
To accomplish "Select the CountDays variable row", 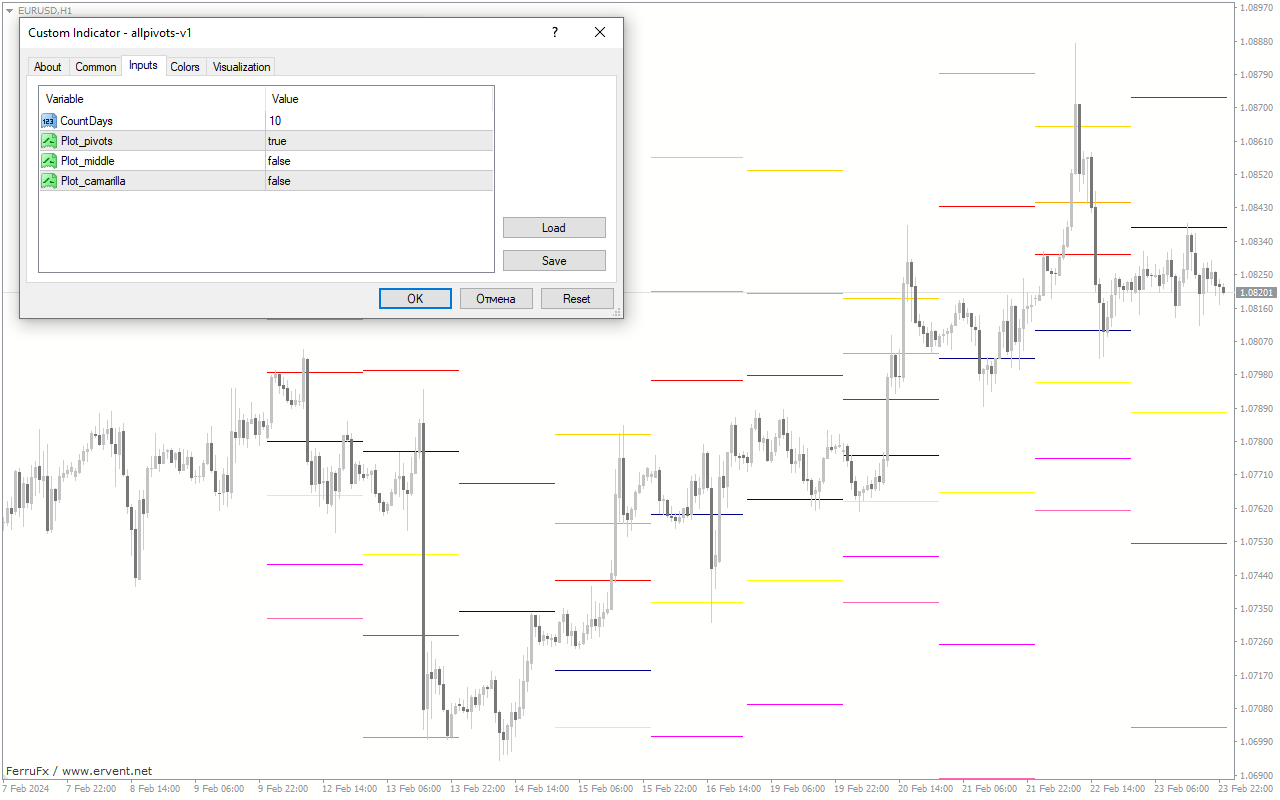I will click(266, 121).
